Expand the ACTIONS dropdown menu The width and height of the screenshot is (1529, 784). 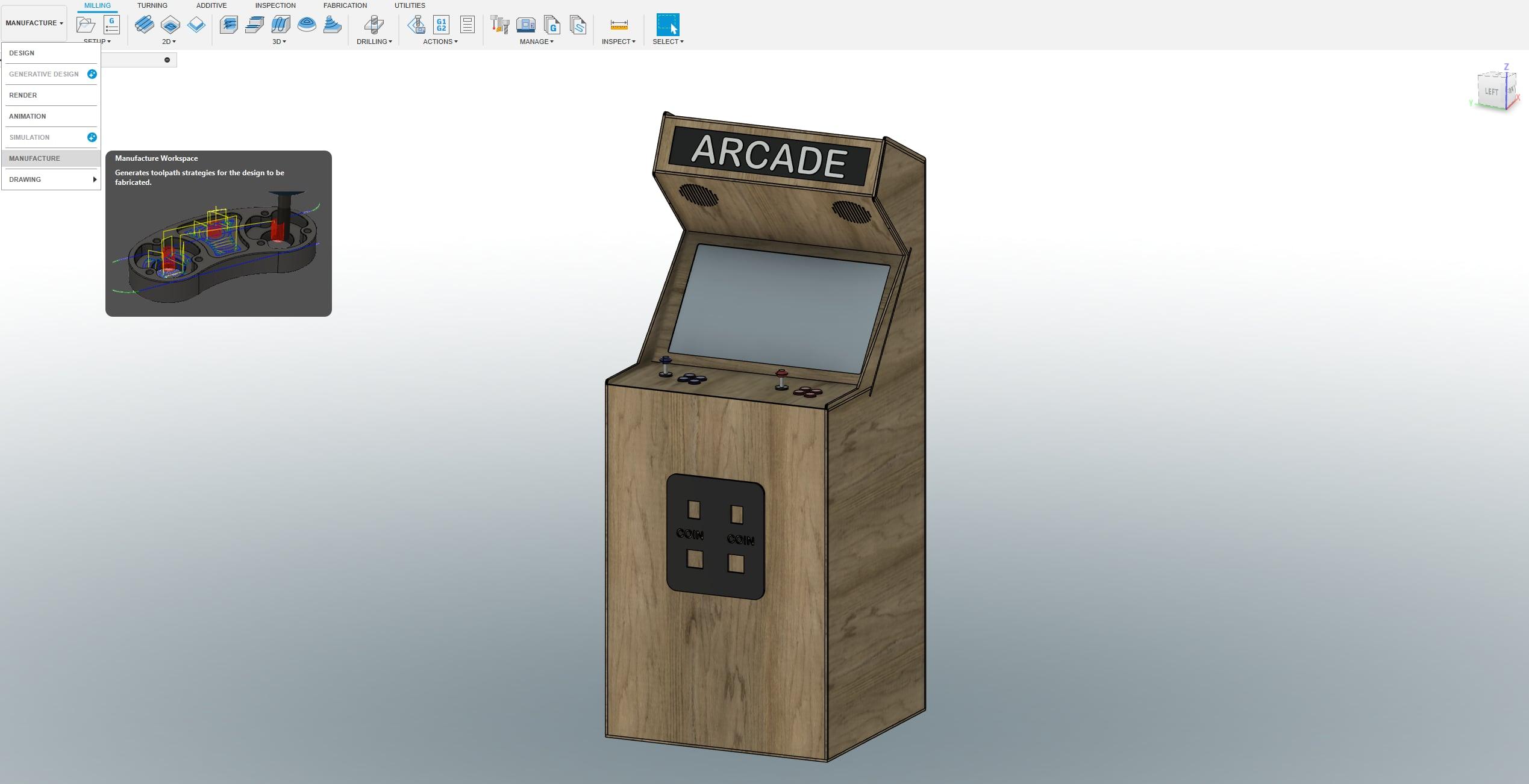click(440, 42)
